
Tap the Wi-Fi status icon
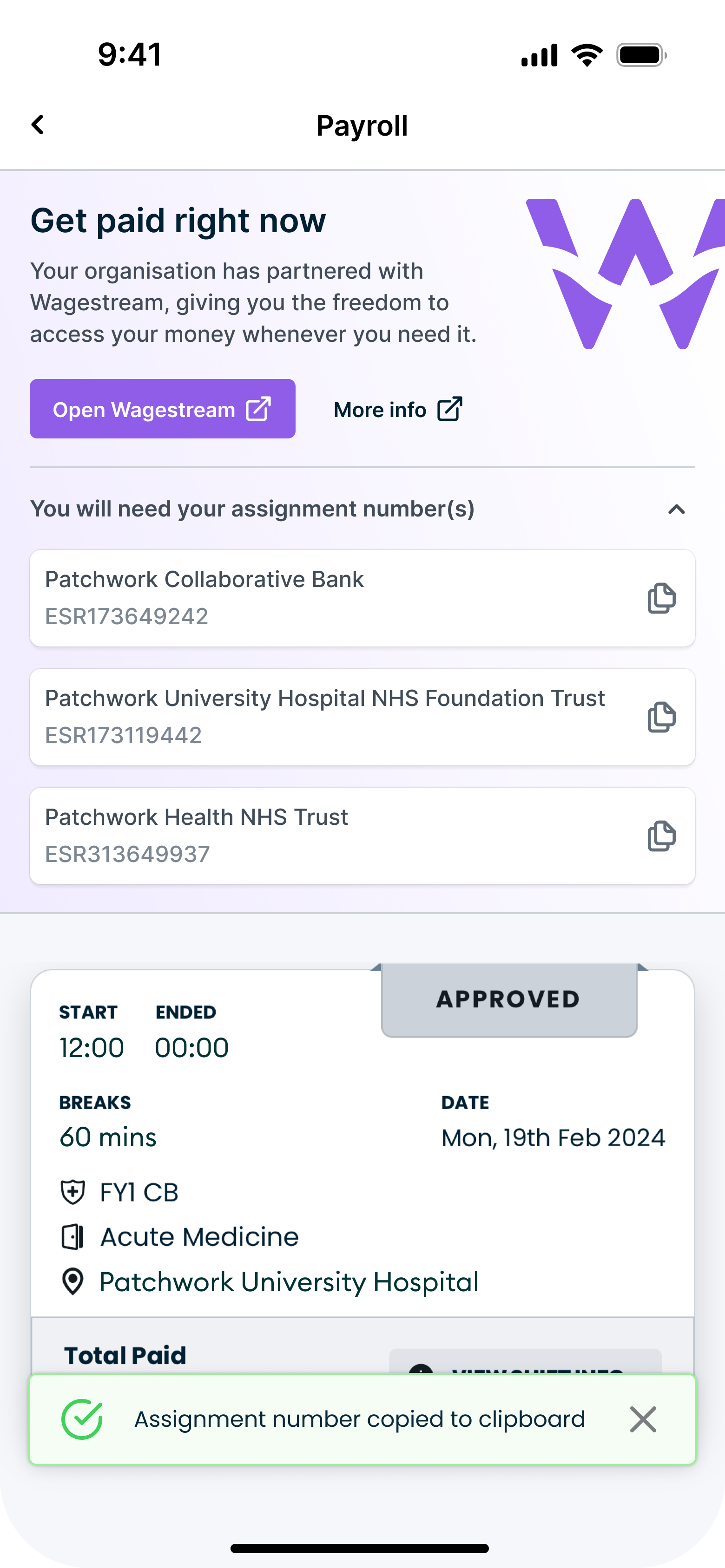click(587, 55)
